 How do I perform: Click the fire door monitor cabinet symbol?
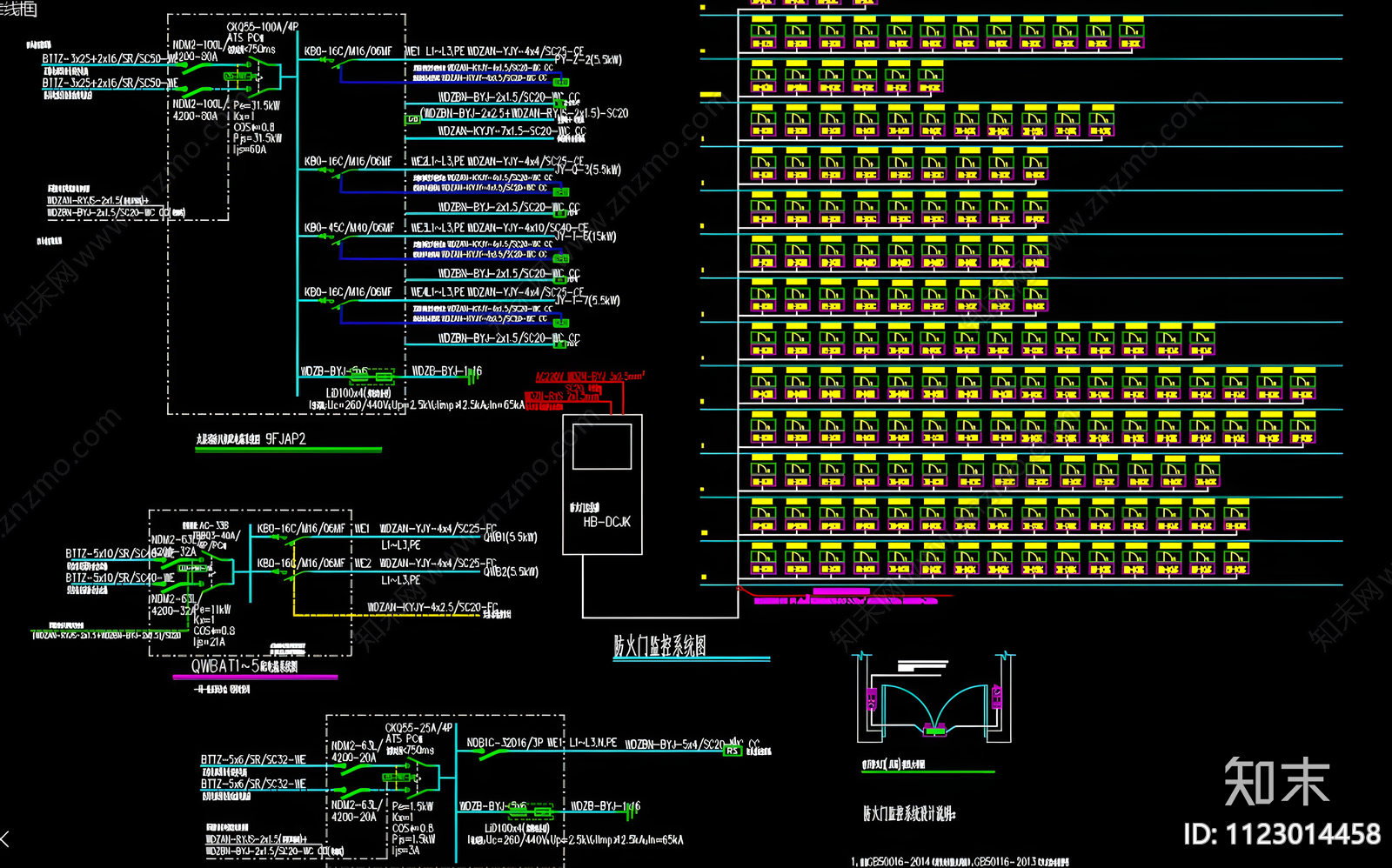click(x=602, y=484)
